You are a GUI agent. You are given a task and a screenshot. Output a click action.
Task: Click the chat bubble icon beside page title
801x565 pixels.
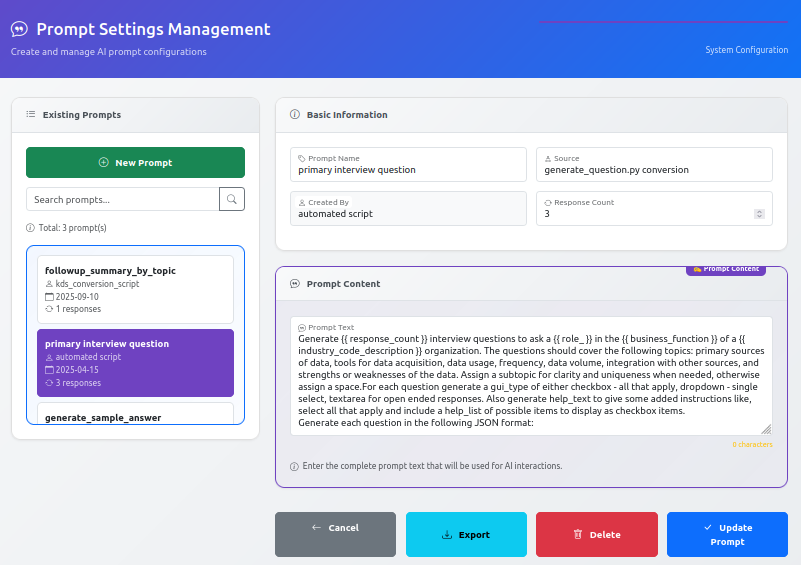19,30
